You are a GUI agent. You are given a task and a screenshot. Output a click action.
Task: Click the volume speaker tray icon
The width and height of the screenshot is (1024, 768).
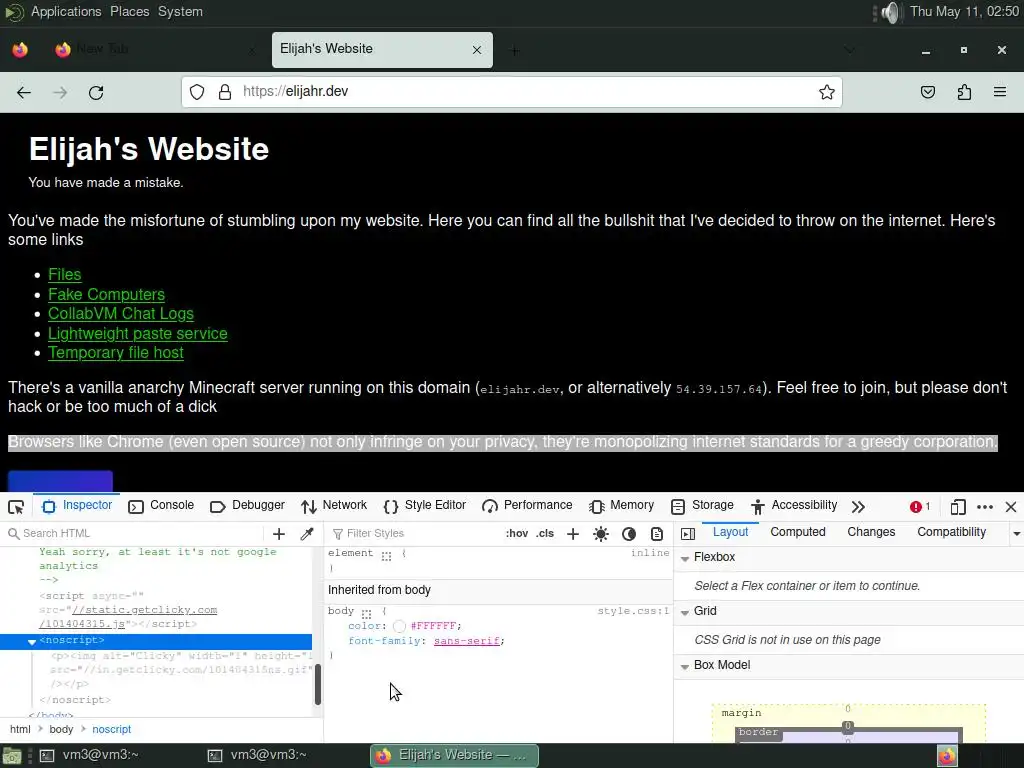point(889,12)
